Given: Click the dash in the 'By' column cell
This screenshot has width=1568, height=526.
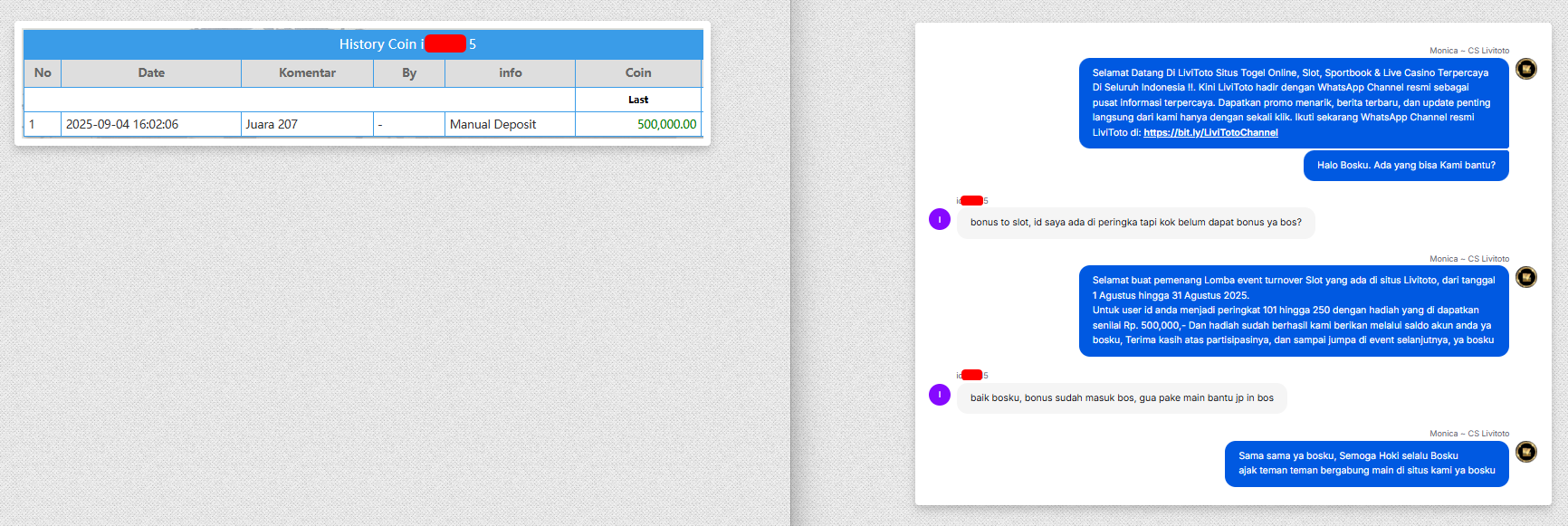Looking at the screenshot, I should (x=409, y=124).
